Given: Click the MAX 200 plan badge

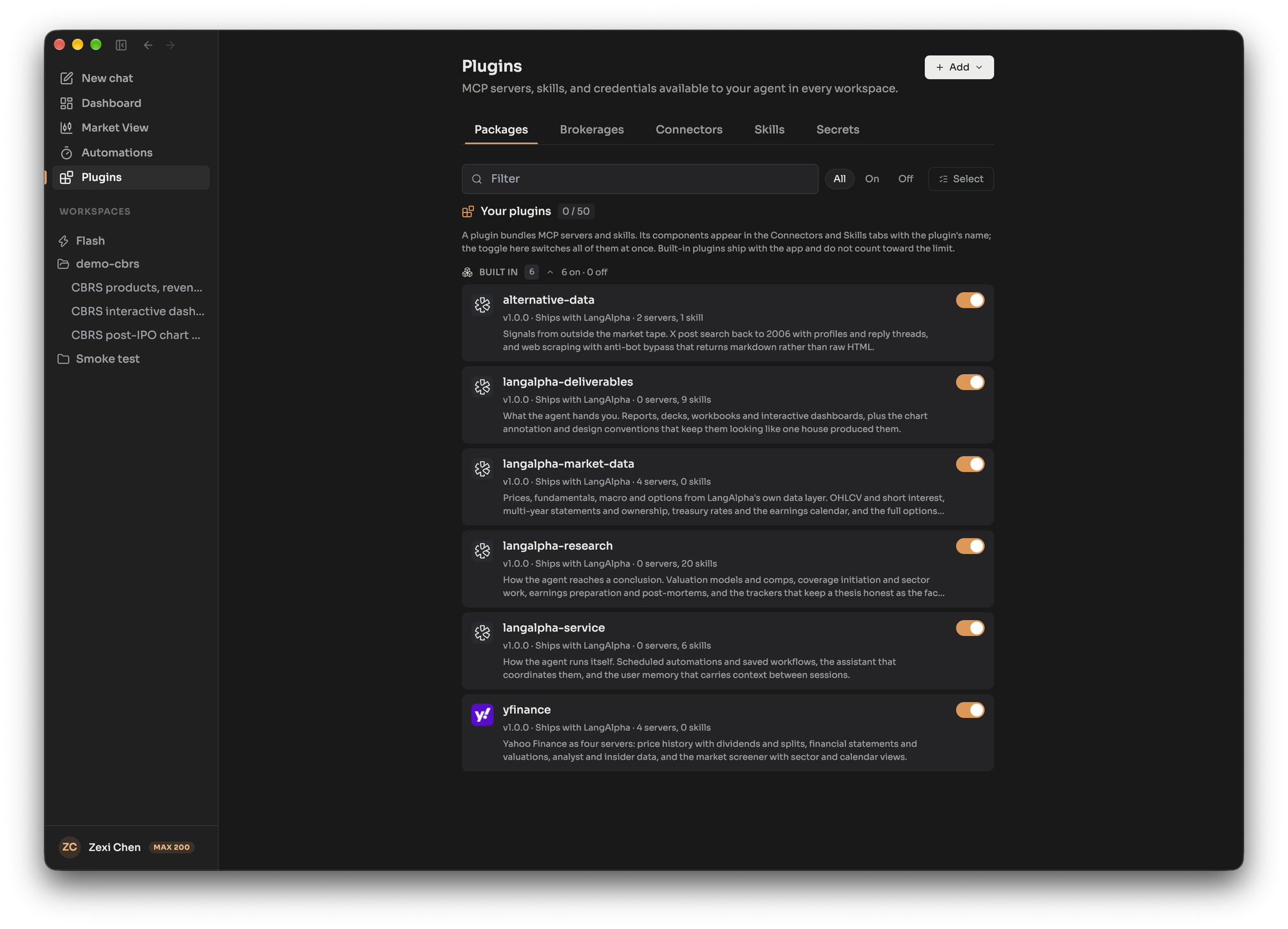Looking at the screenshot, I should [172, 847].
